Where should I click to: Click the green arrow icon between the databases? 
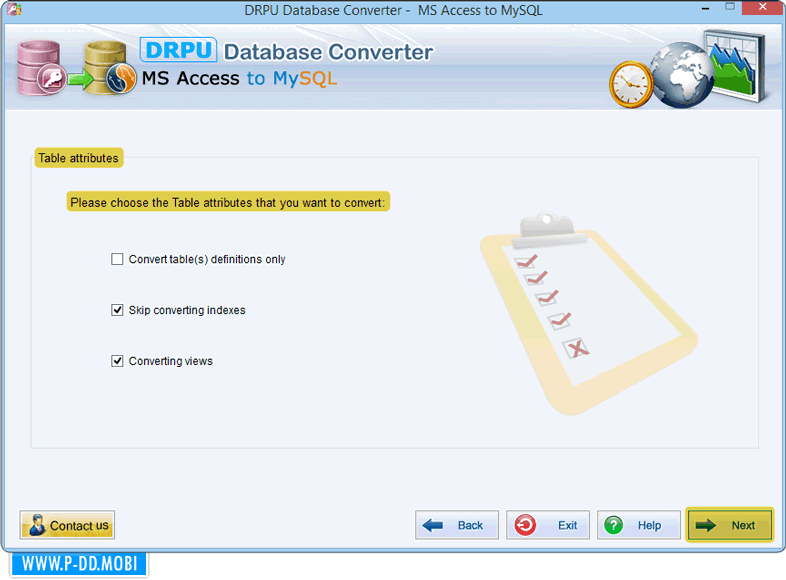tap(80, 79)
